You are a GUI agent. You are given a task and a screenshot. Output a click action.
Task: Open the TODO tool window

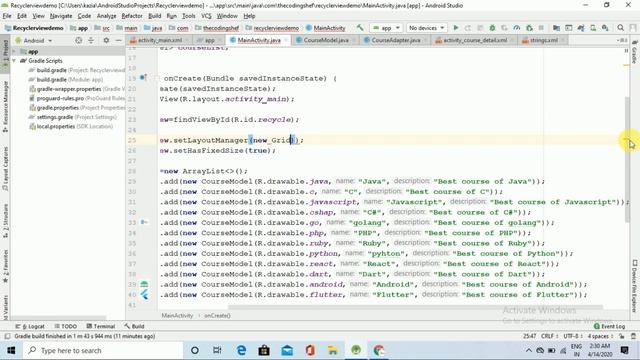[65, 326]
